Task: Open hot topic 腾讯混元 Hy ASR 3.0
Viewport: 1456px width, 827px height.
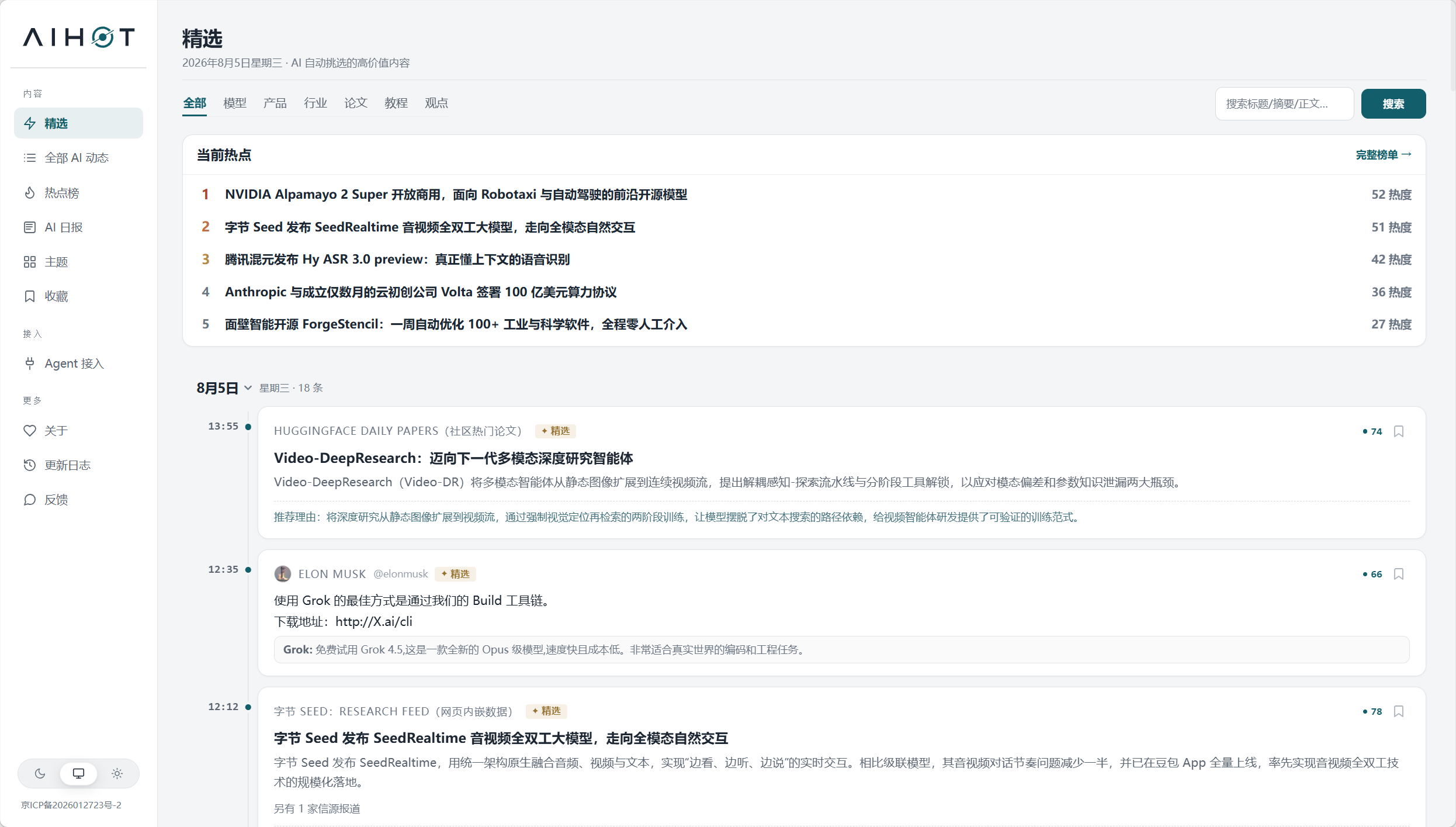Action: (x=397, y=259)
